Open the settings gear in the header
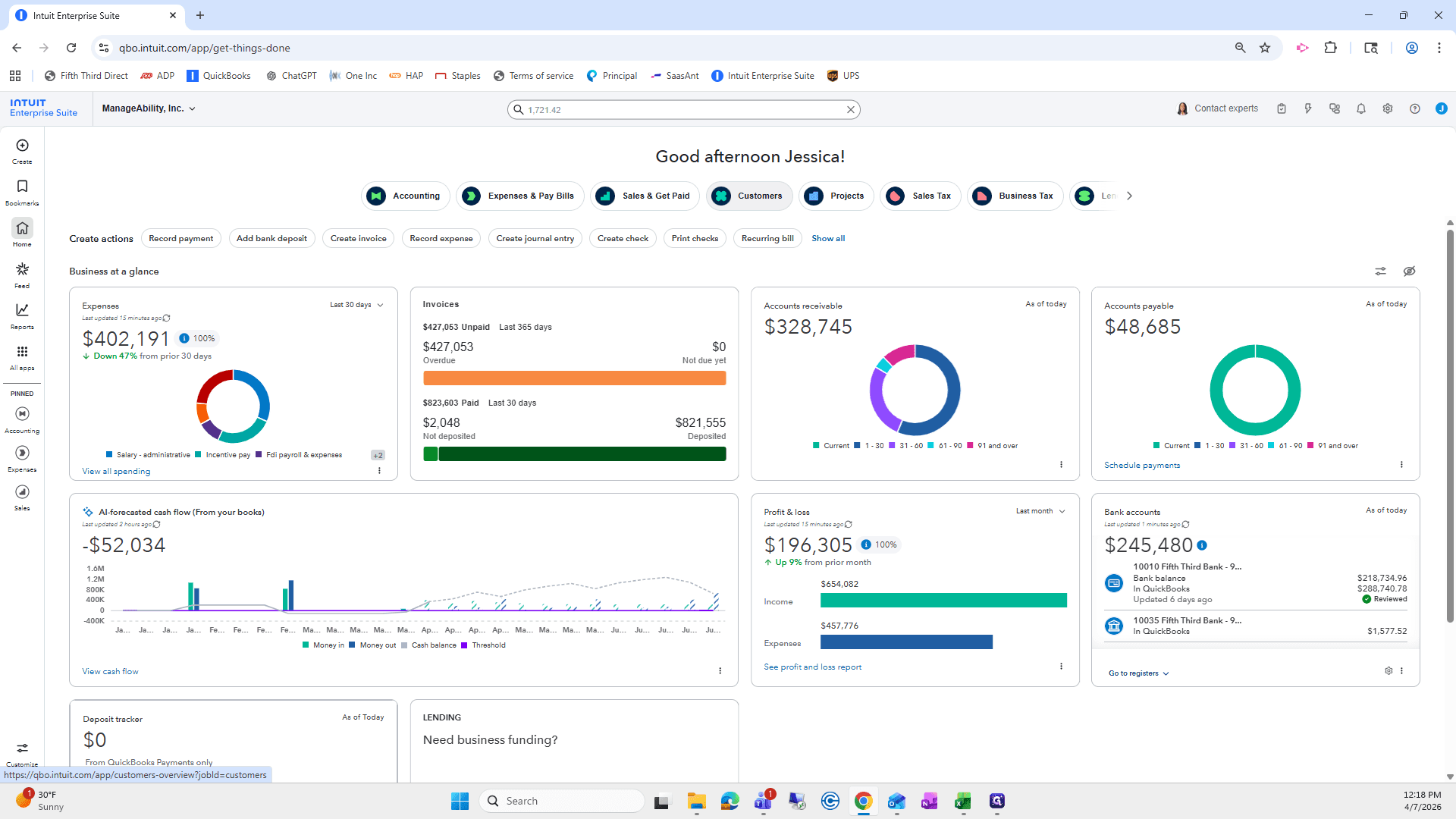 pyautogui.click(x=1388, y=108)
